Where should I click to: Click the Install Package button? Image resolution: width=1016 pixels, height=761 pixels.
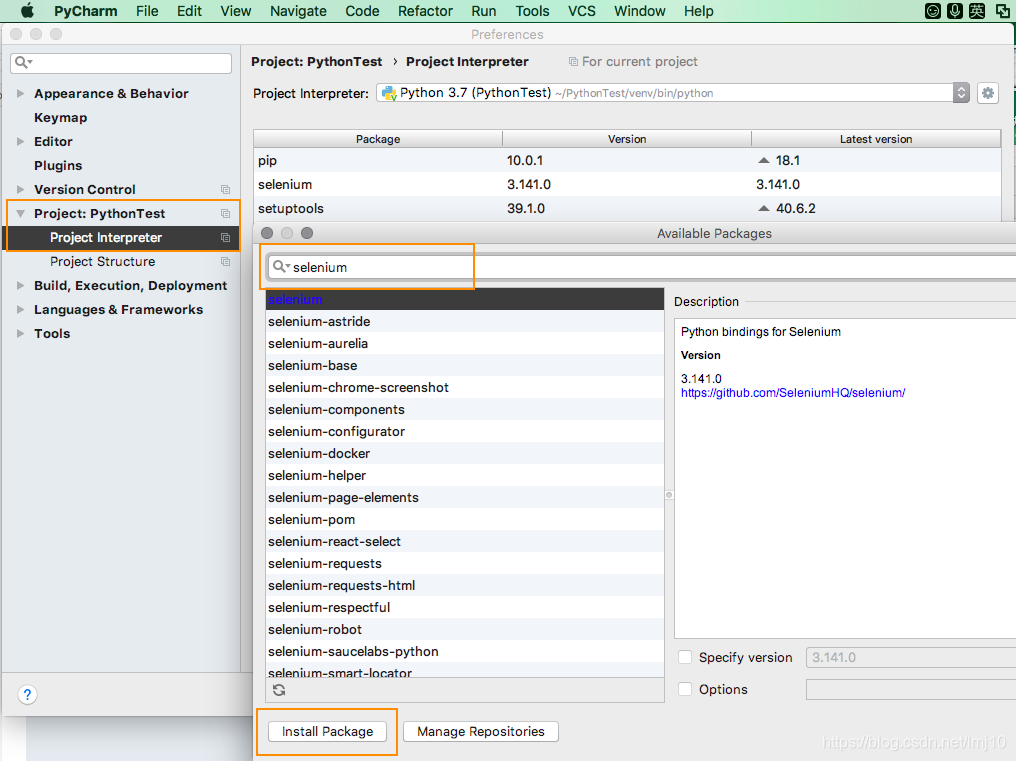pyautogui.click(x=327, y=732)
